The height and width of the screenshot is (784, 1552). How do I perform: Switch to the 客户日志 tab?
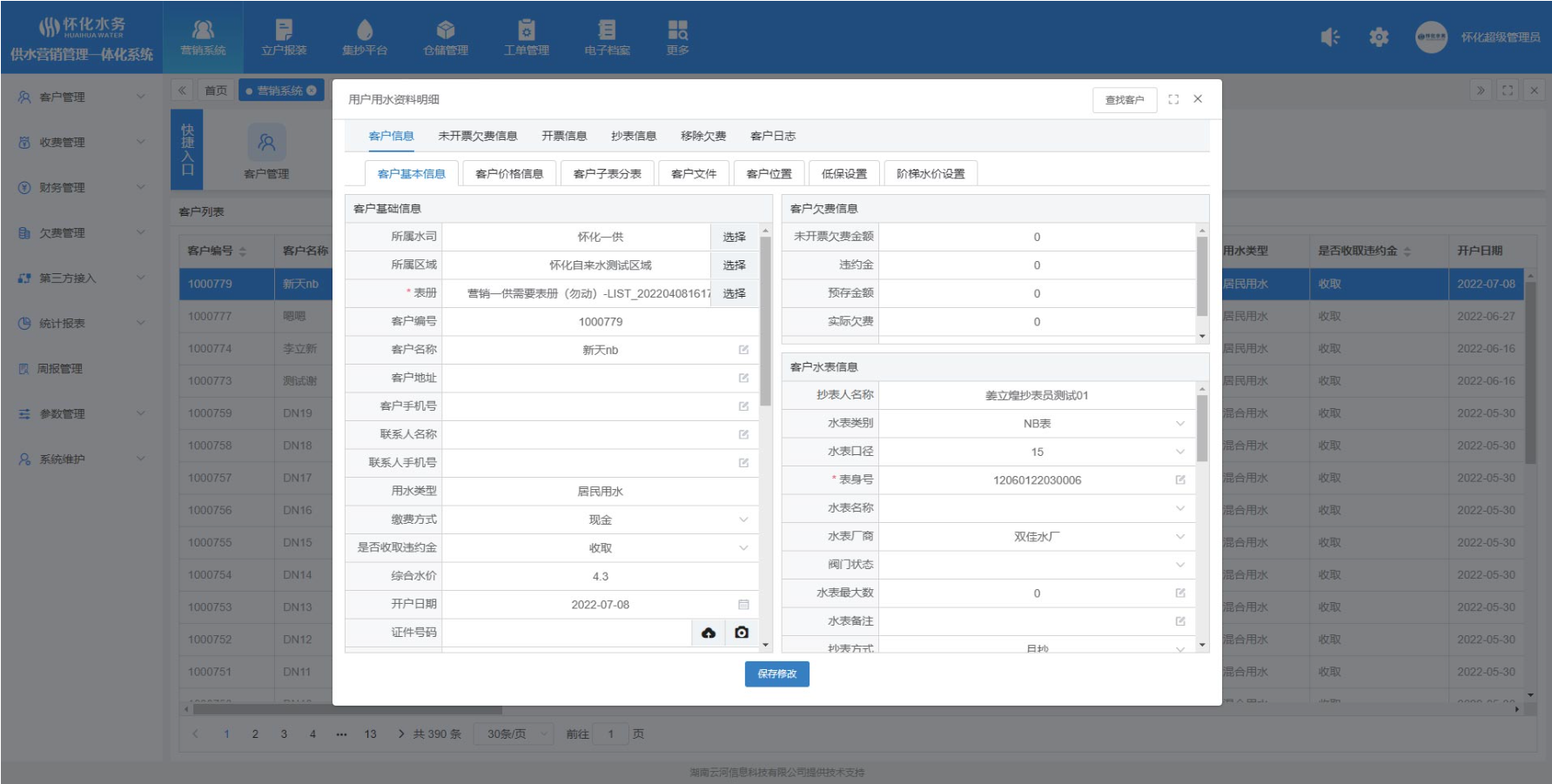pyautogui.click(x=773, y=136)
